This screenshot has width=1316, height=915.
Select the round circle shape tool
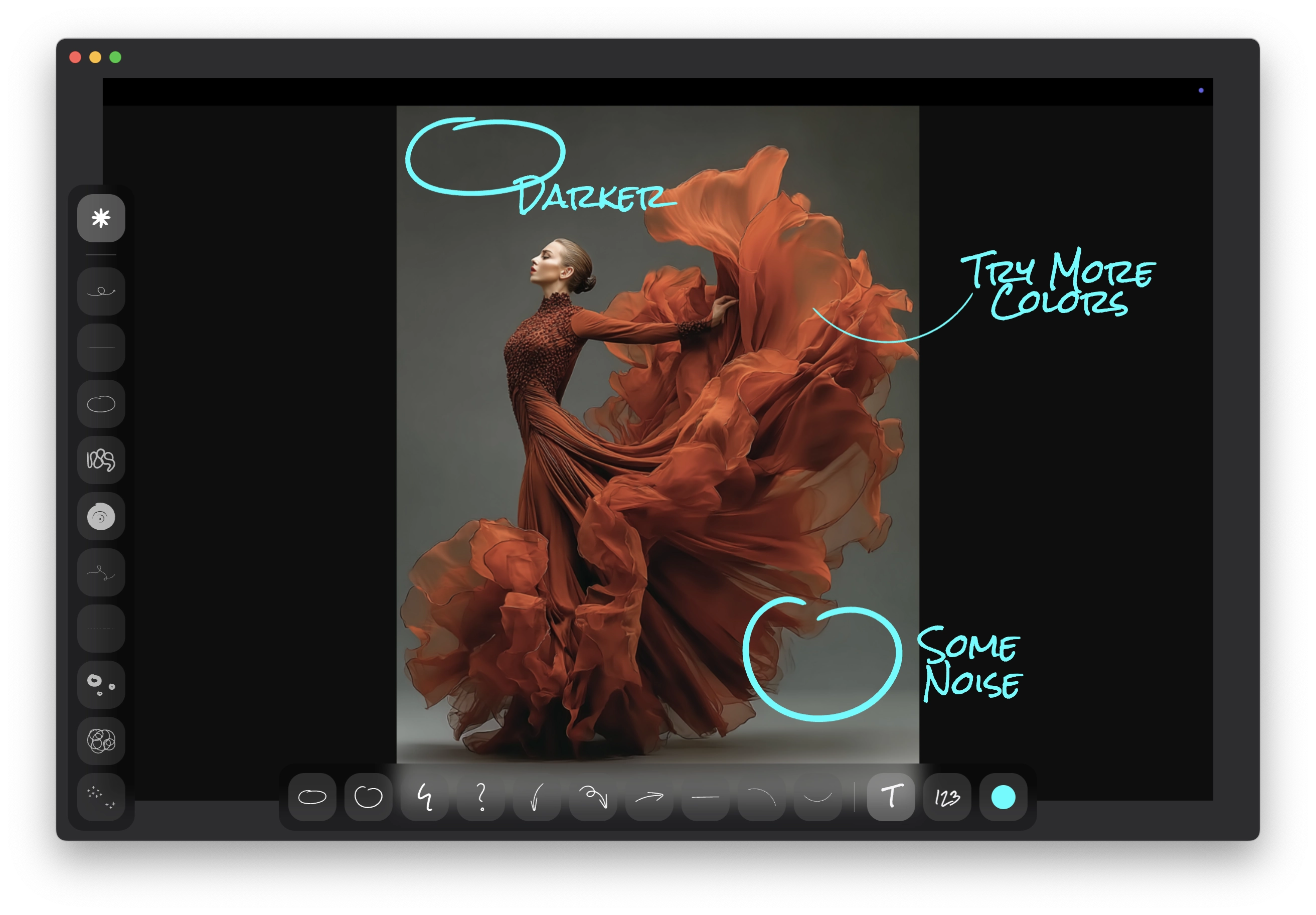click(369, 797)
